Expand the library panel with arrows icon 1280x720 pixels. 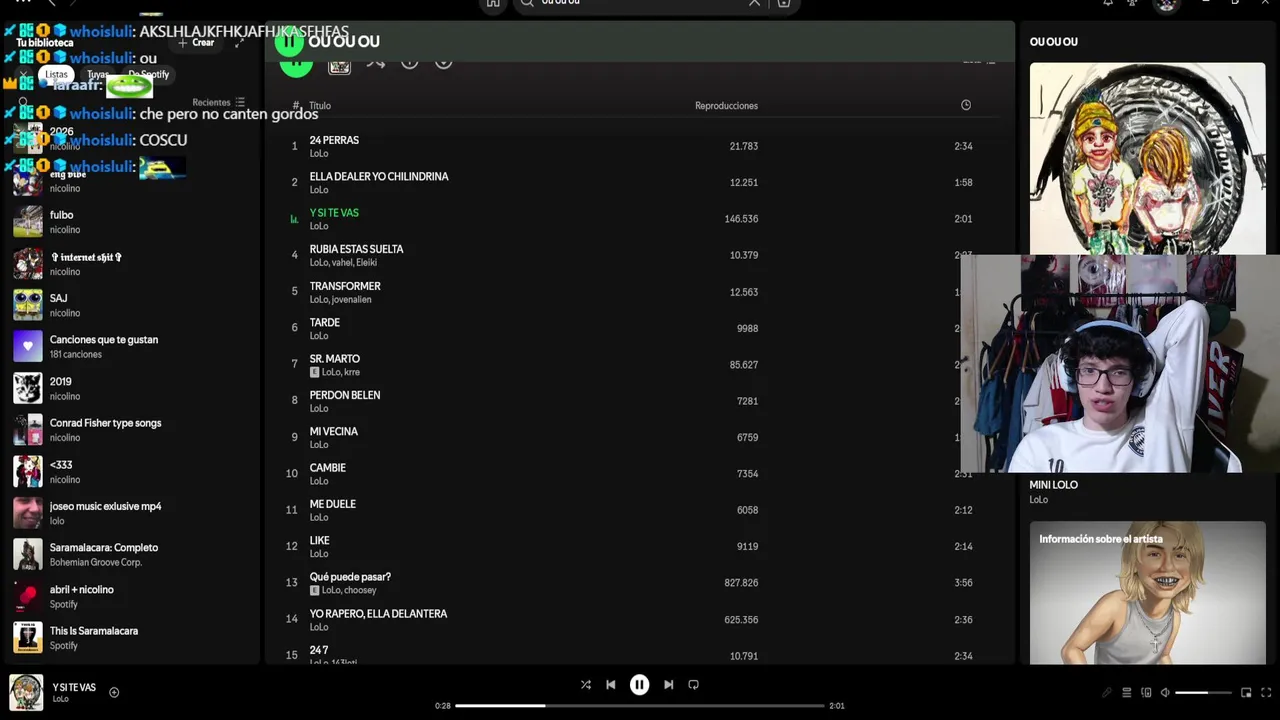tap(239, 43)
